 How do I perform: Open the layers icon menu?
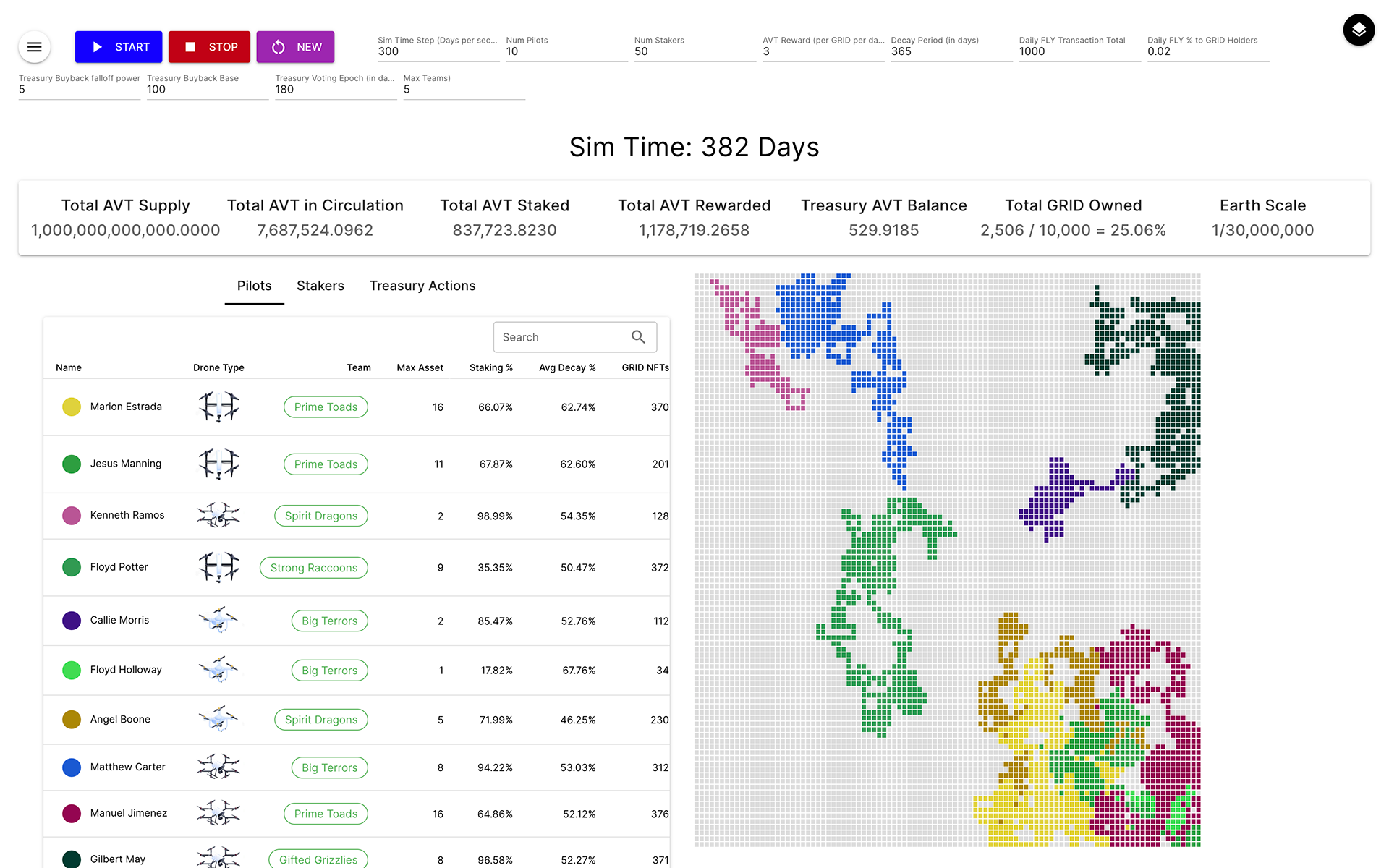[x=1359, y=30]
